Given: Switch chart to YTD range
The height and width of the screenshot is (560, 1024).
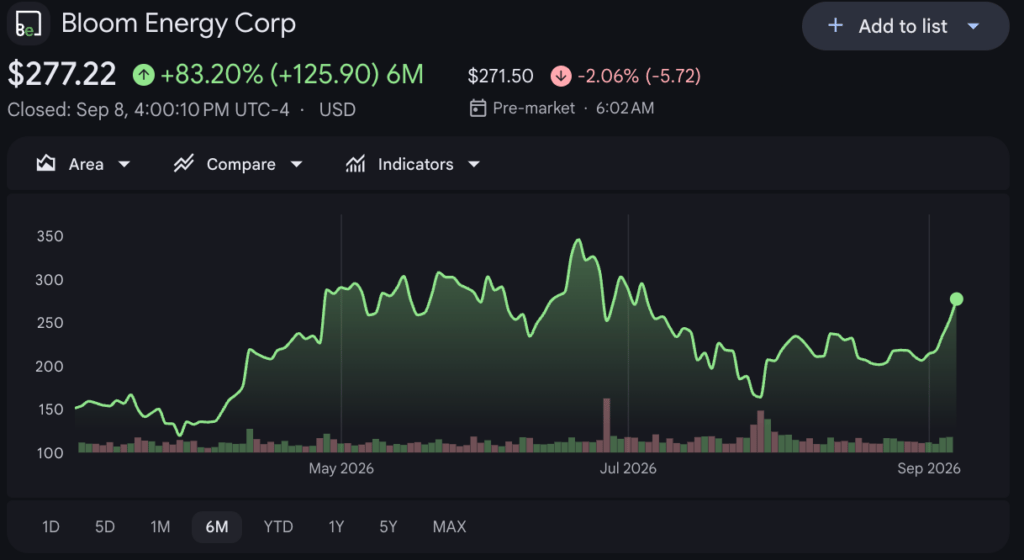Looking at the screenshot, I should click(x=278, y=527).
